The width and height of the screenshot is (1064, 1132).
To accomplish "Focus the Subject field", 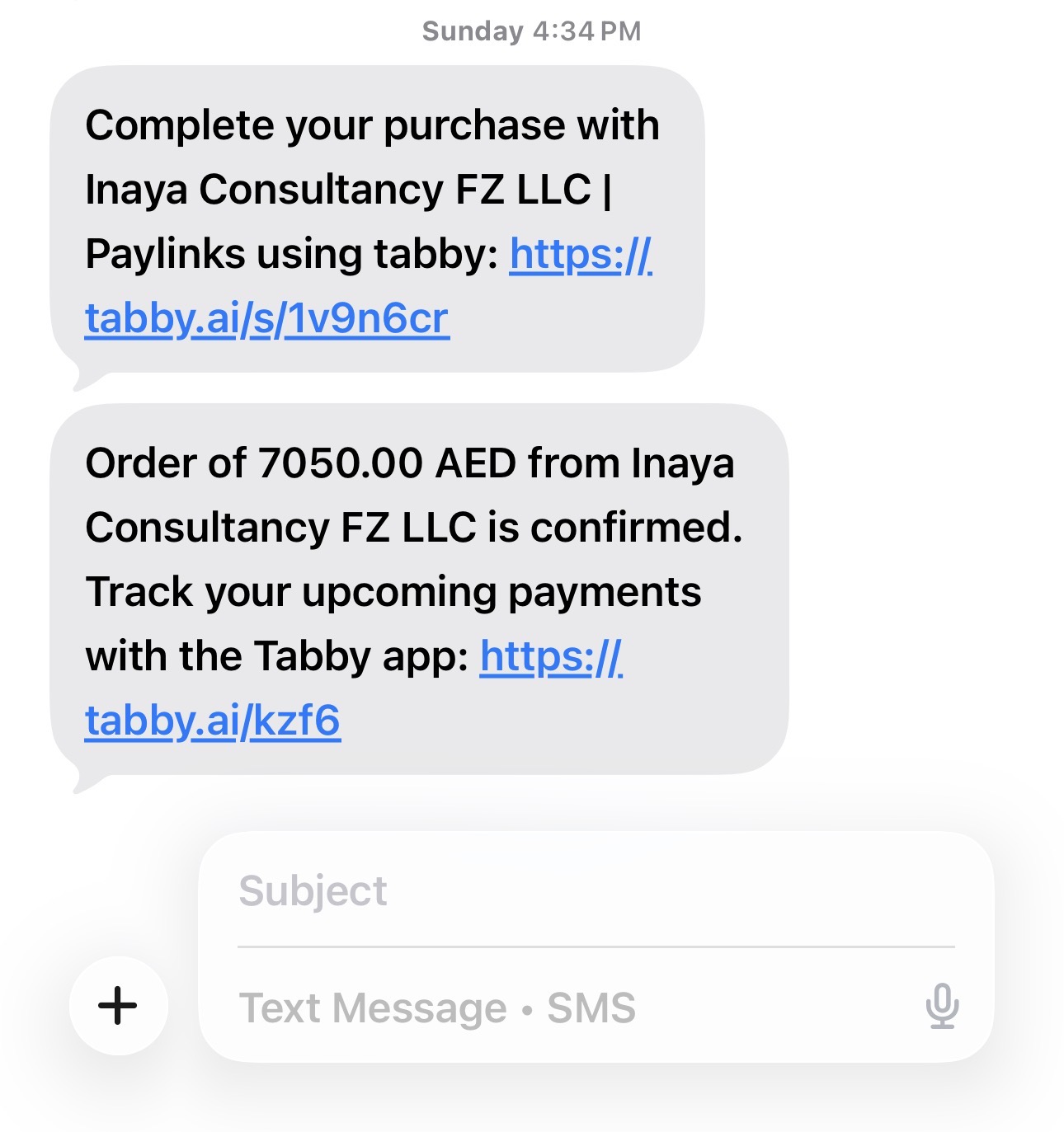I will [x=596, y=890].
